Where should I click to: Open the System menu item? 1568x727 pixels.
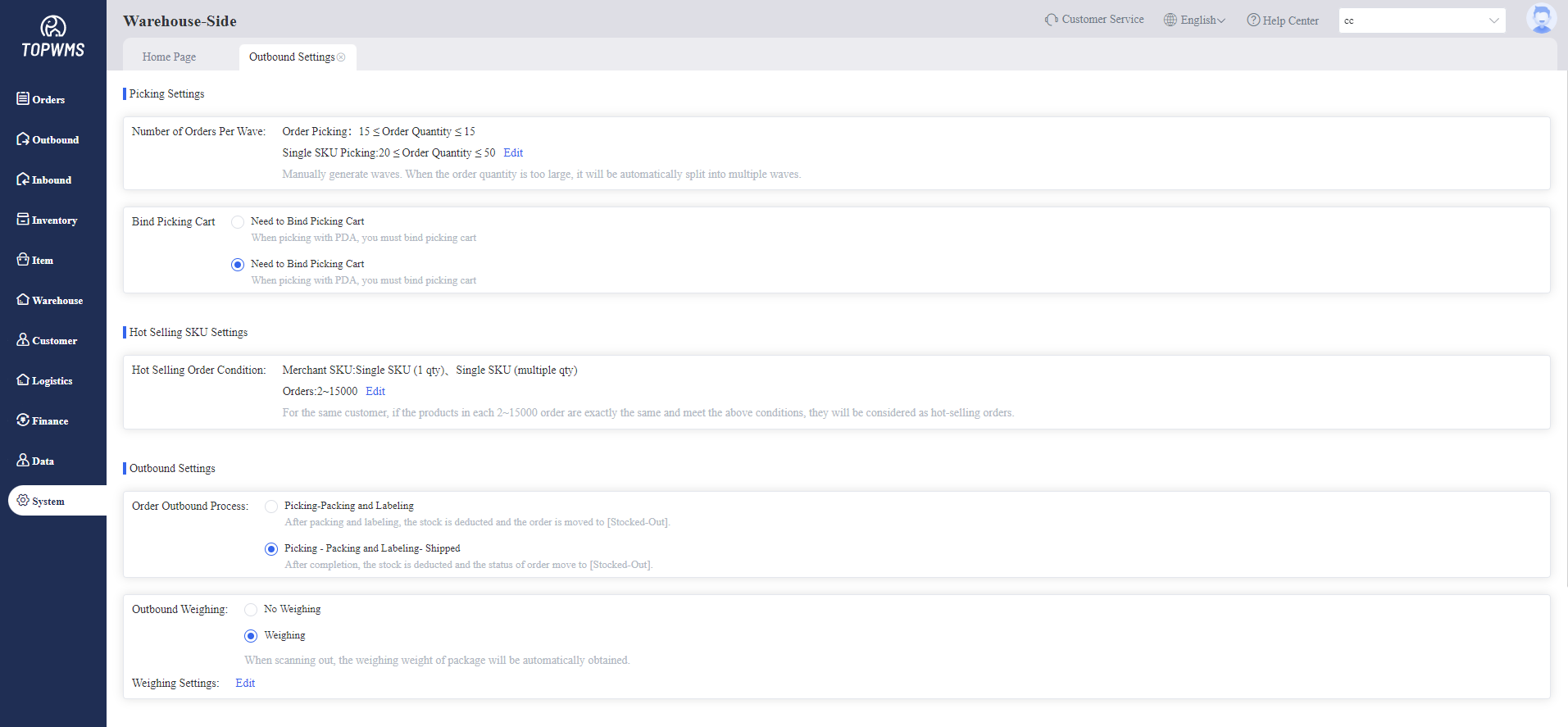[48, 501]
